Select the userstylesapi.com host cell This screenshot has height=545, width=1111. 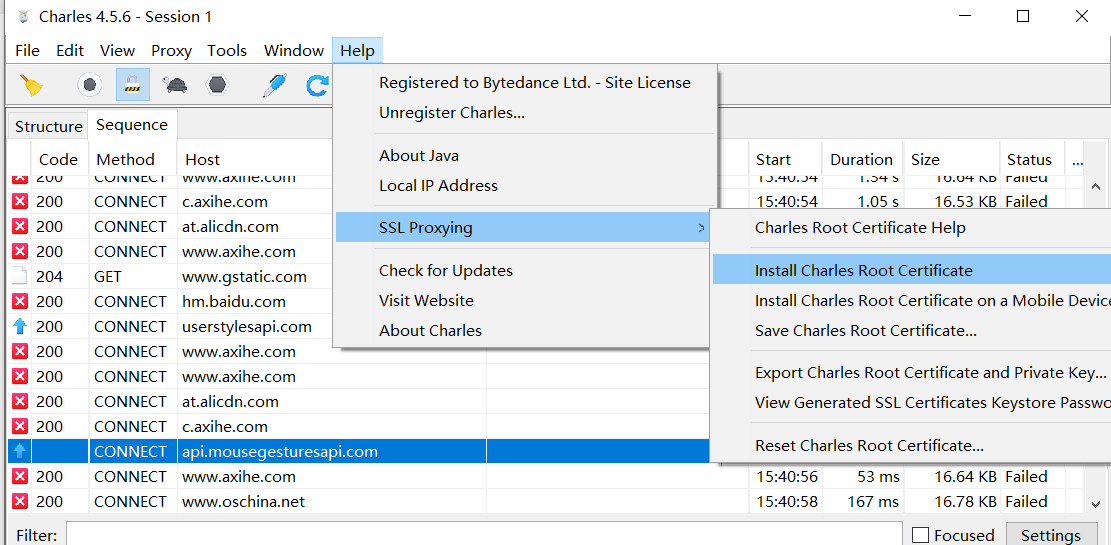click(x=247, y=327)
